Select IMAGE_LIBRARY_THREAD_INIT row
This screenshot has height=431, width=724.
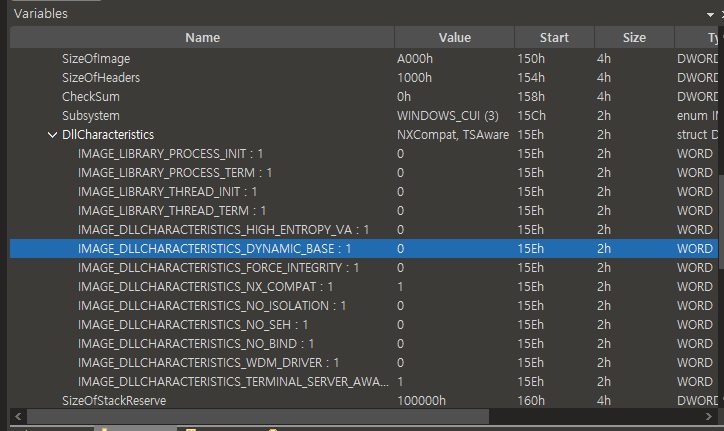point(364,192)
